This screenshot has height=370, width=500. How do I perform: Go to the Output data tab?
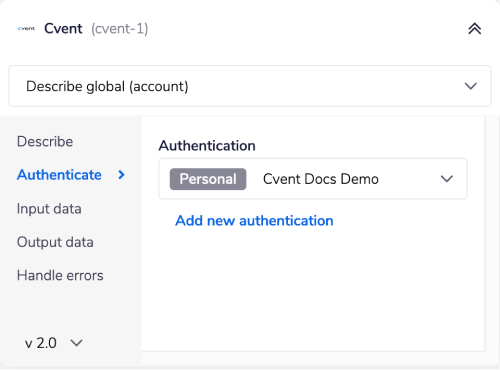tap(55, 242)
